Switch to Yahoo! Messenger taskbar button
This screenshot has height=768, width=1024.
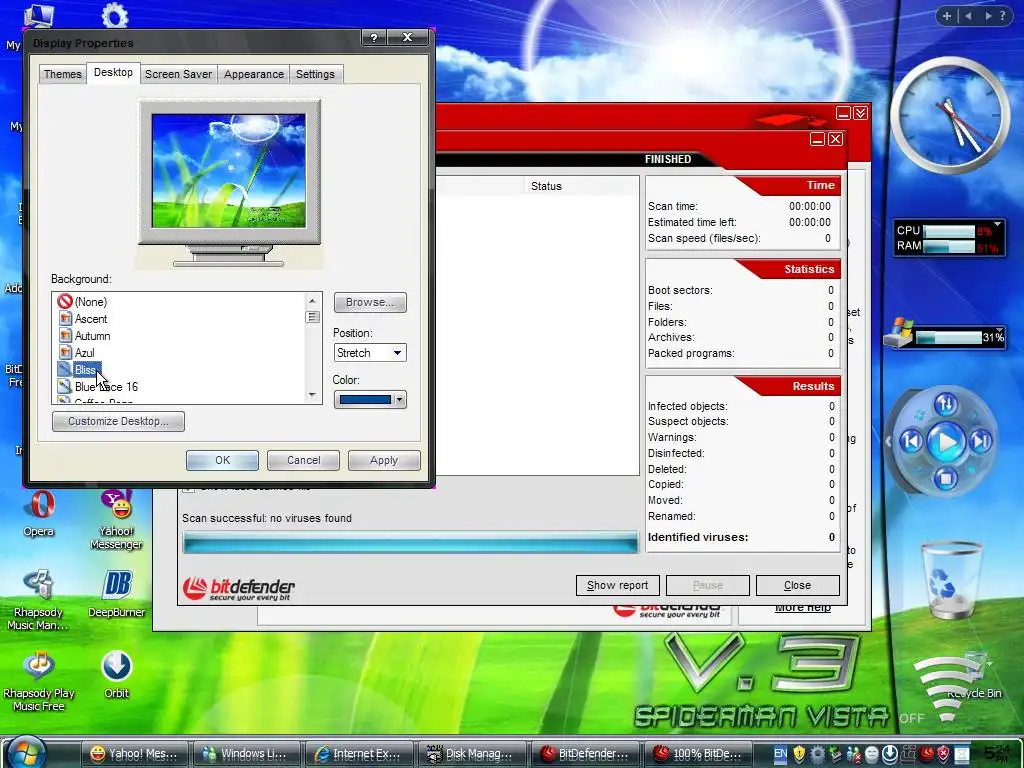click(135, 754)
